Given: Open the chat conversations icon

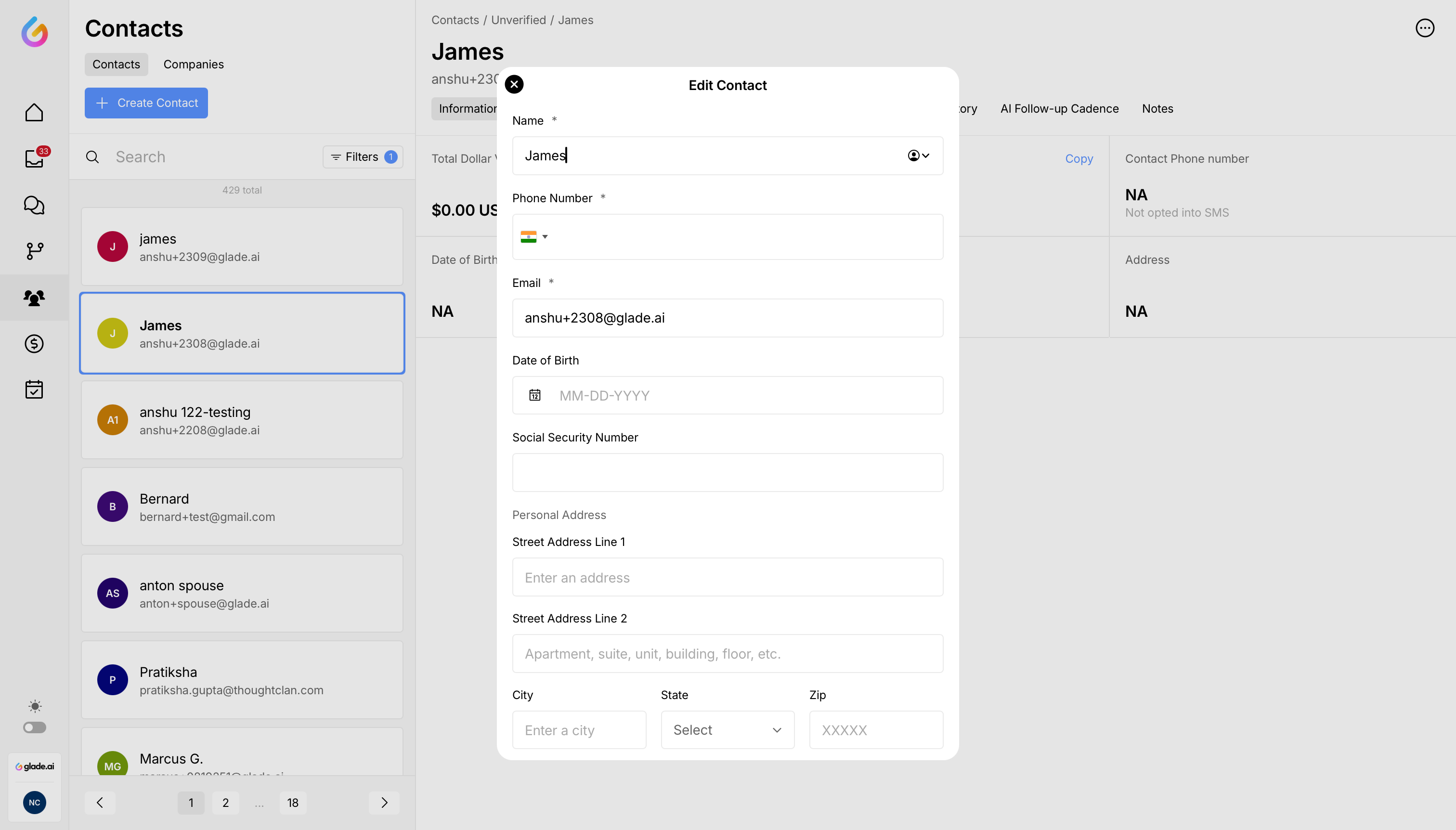Looking at the screenshot, I should [x=34, y=205].
